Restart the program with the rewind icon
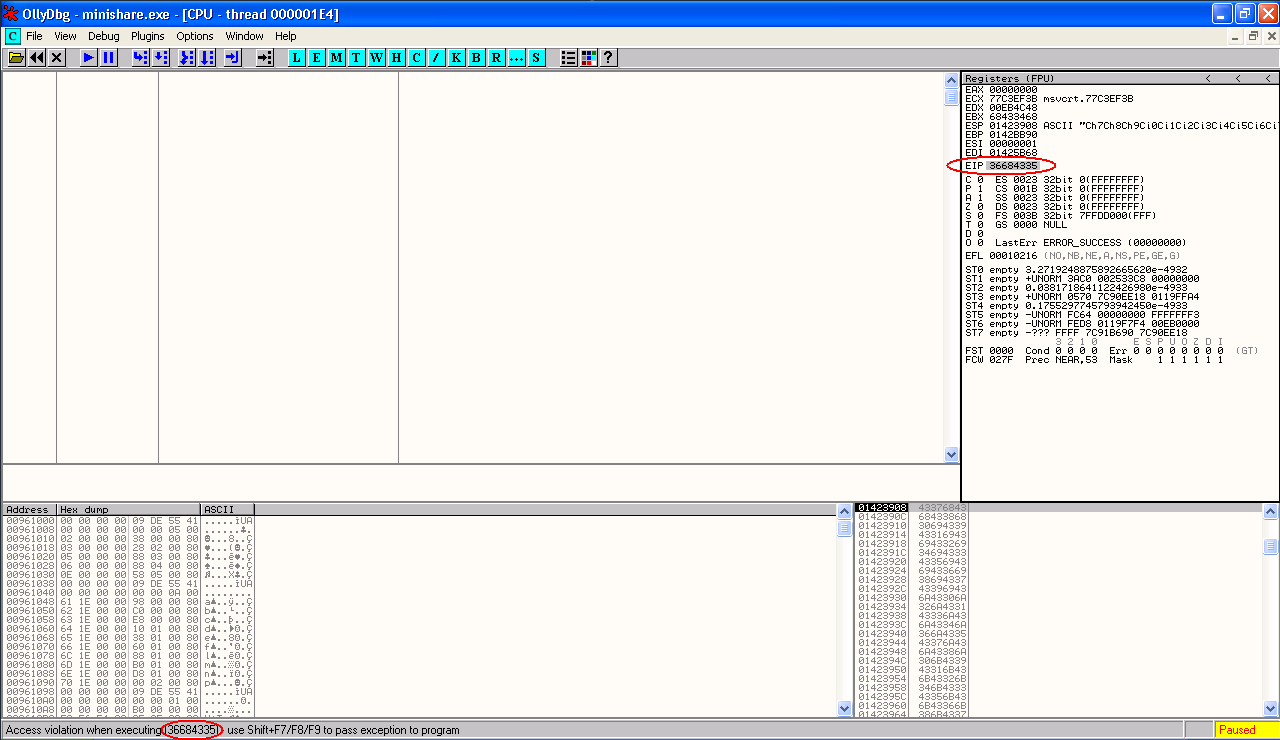Viewport: 1280px width, 740px height. click(x=37, y=58)
